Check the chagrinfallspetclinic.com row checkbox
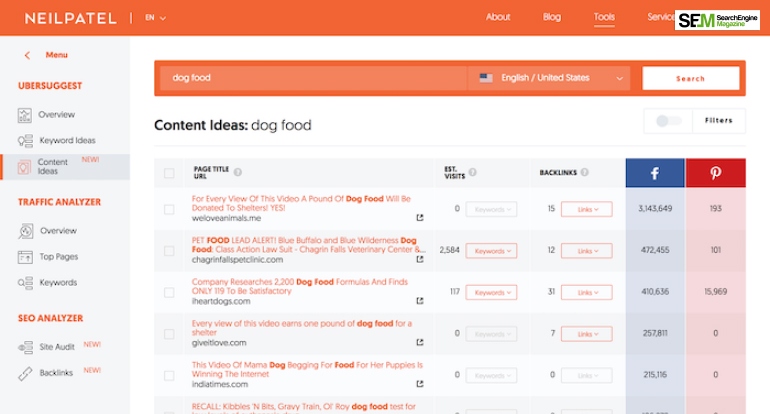Image resolution: width=770 pixels, height=414 pixels. pos(169,251)
